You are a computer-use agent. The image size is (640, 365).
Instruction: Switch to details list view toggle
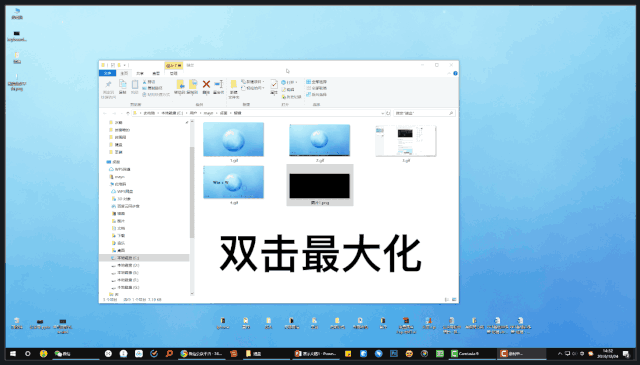point(447,300)
